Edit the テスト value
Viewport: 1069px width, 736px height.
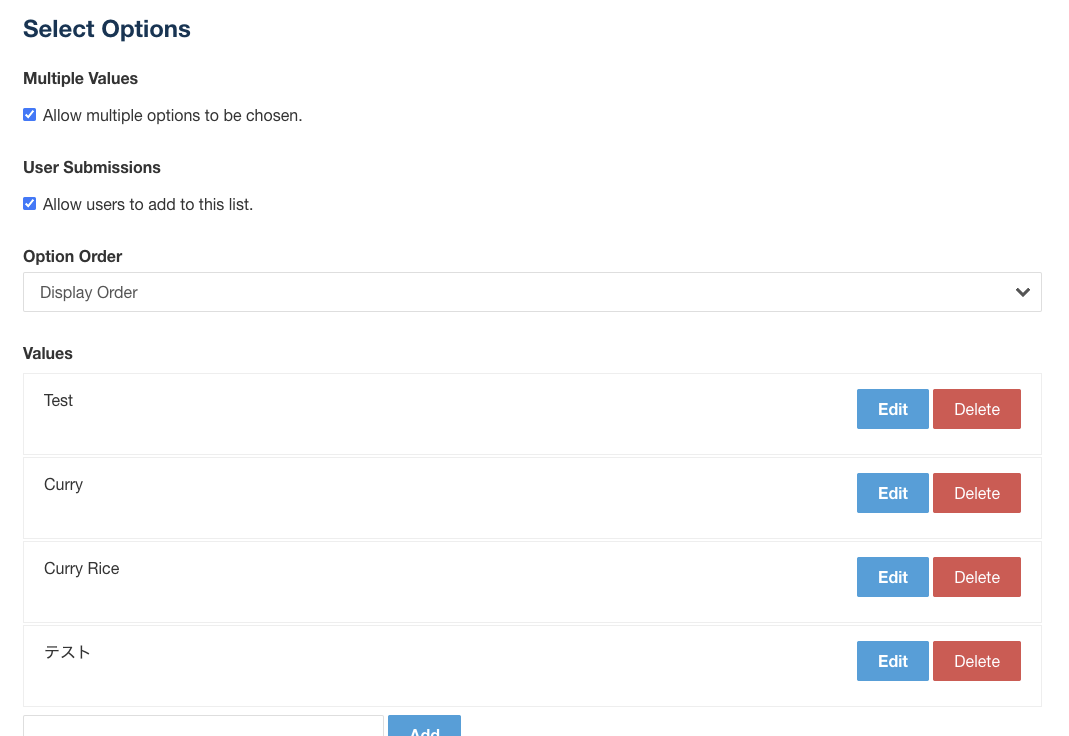click(x=892, y=661)
